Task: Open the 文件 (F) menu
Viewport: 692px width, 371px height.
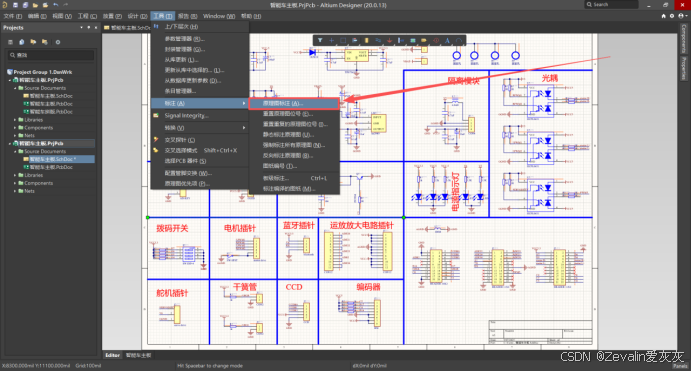Action: pyautogui.click(x=12, y=16)
